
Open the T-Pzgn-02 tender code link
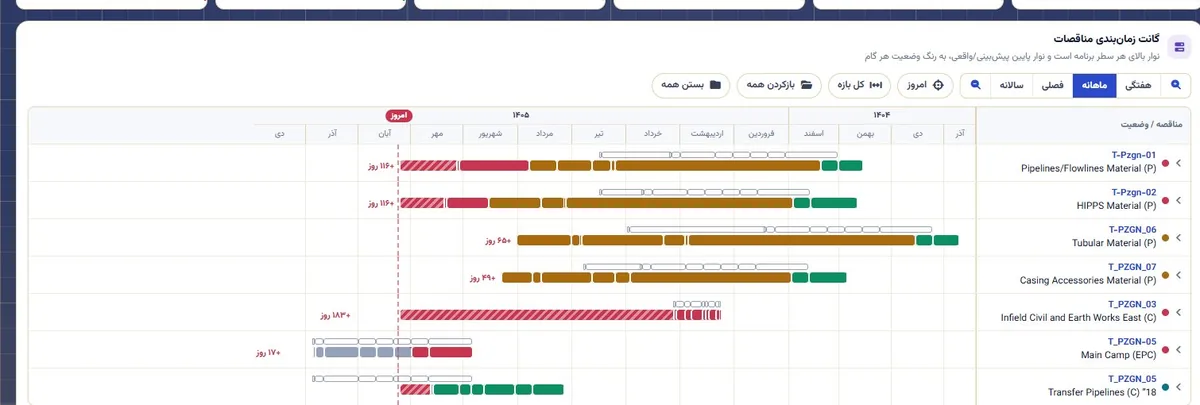coord(1133,192)
